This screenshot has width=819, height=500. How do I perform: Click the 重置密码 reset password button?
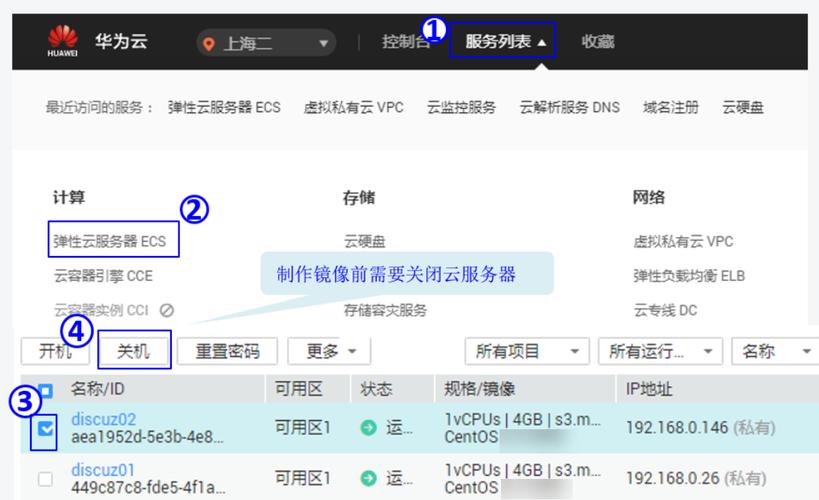227,351
